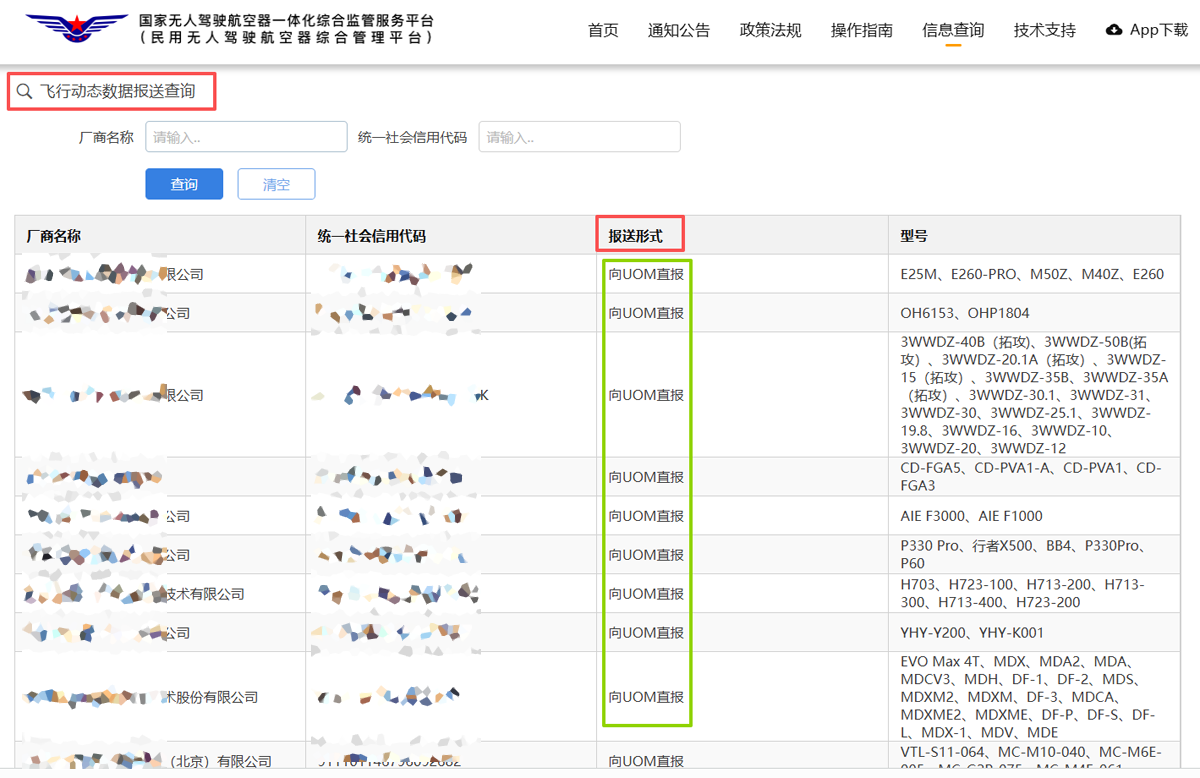This screenshot has height=778, width=1200.
Task: Open the 首页 menu item
Action: (x=603, y=30)
